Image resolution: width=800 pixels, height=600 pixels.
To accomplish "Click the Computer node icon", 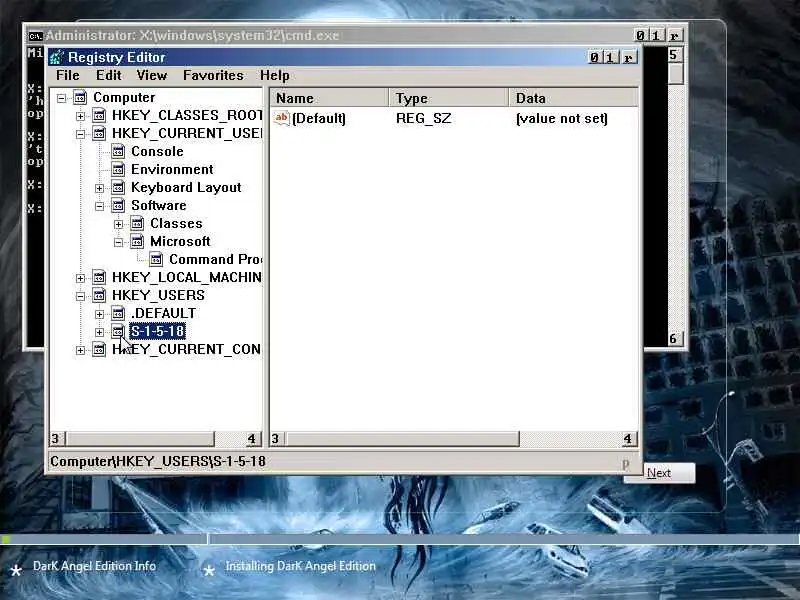I will 80,97.
